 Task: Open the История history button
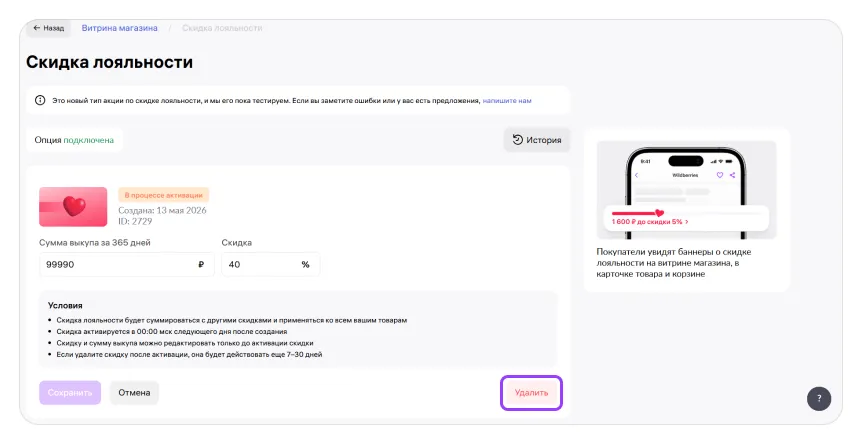click(x=537, y=140)
